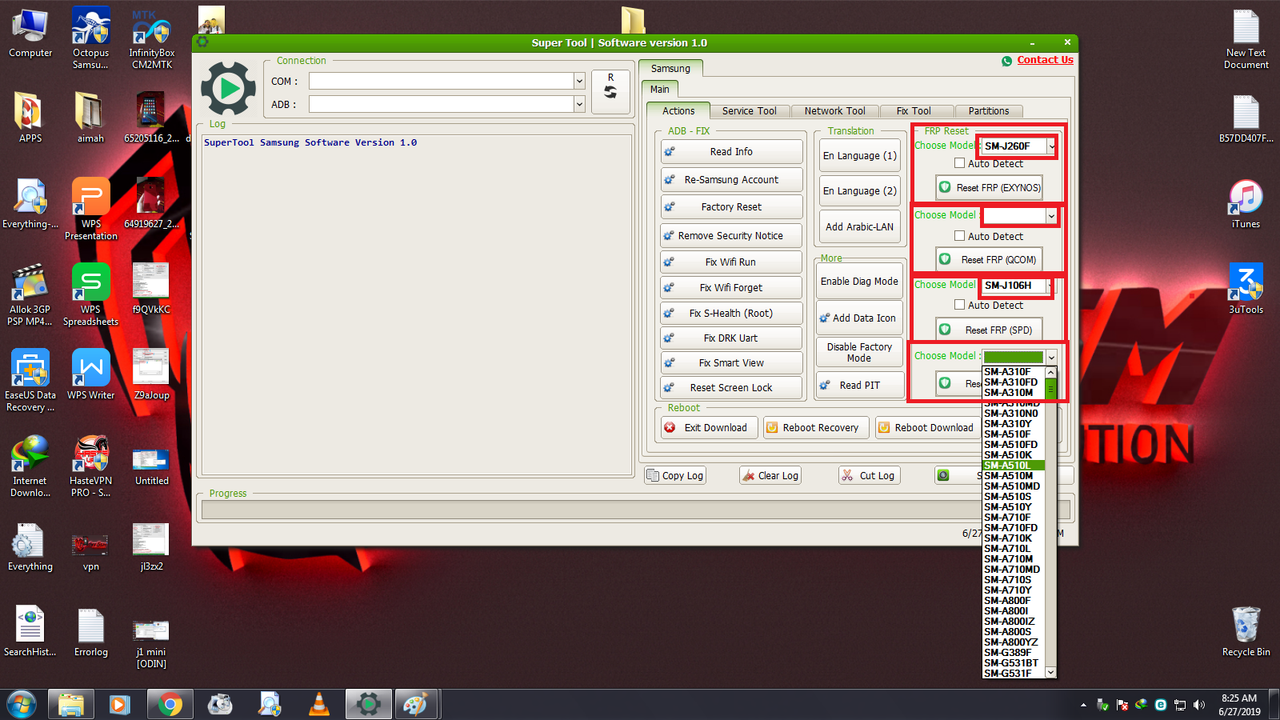Select the Main tab
The height and width of the screenshot is (720, 1280).
click(x=660, y=90)
